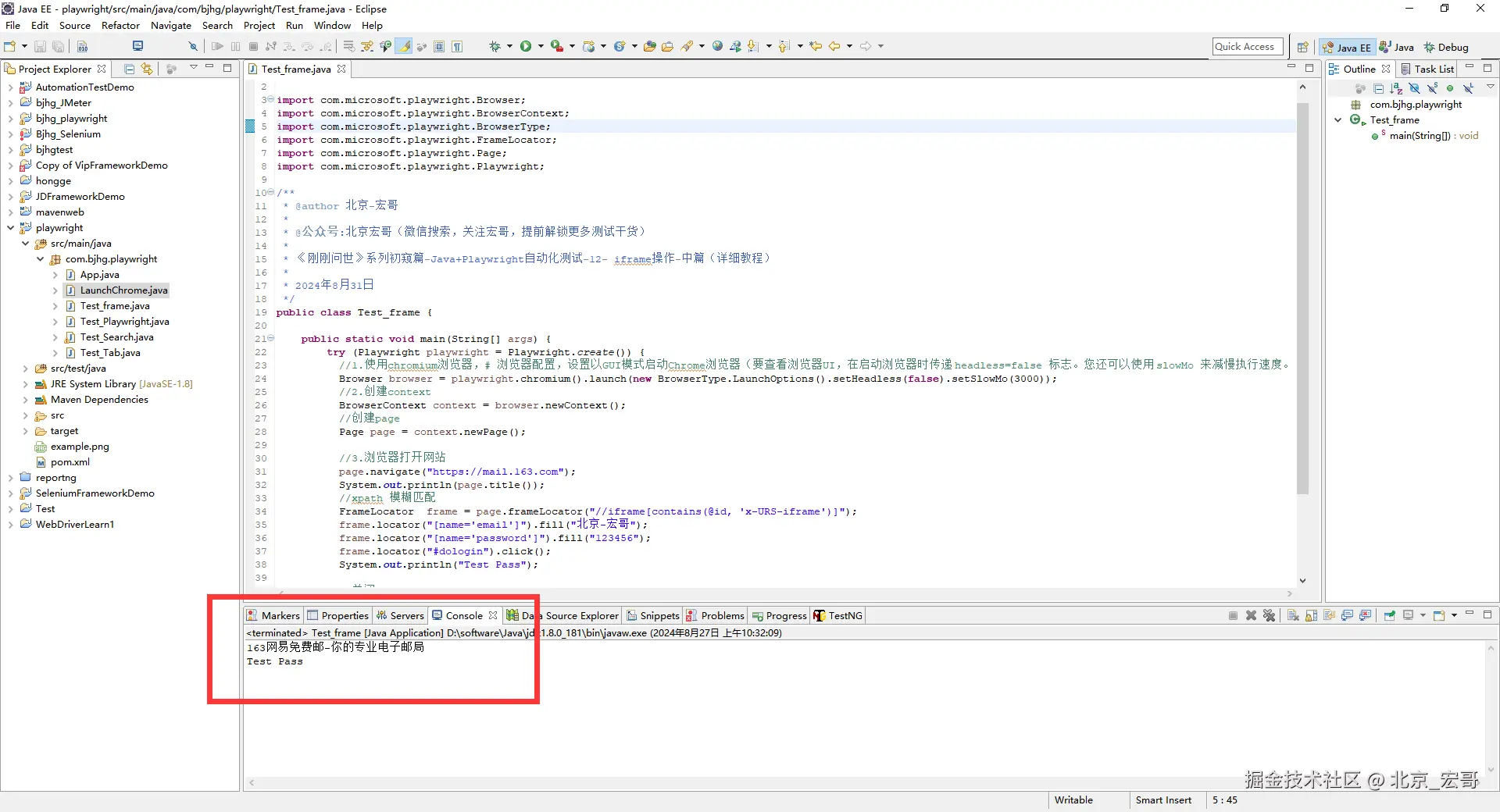
Task: Click the Clear Console icon
Action: tap(1293, 615)
